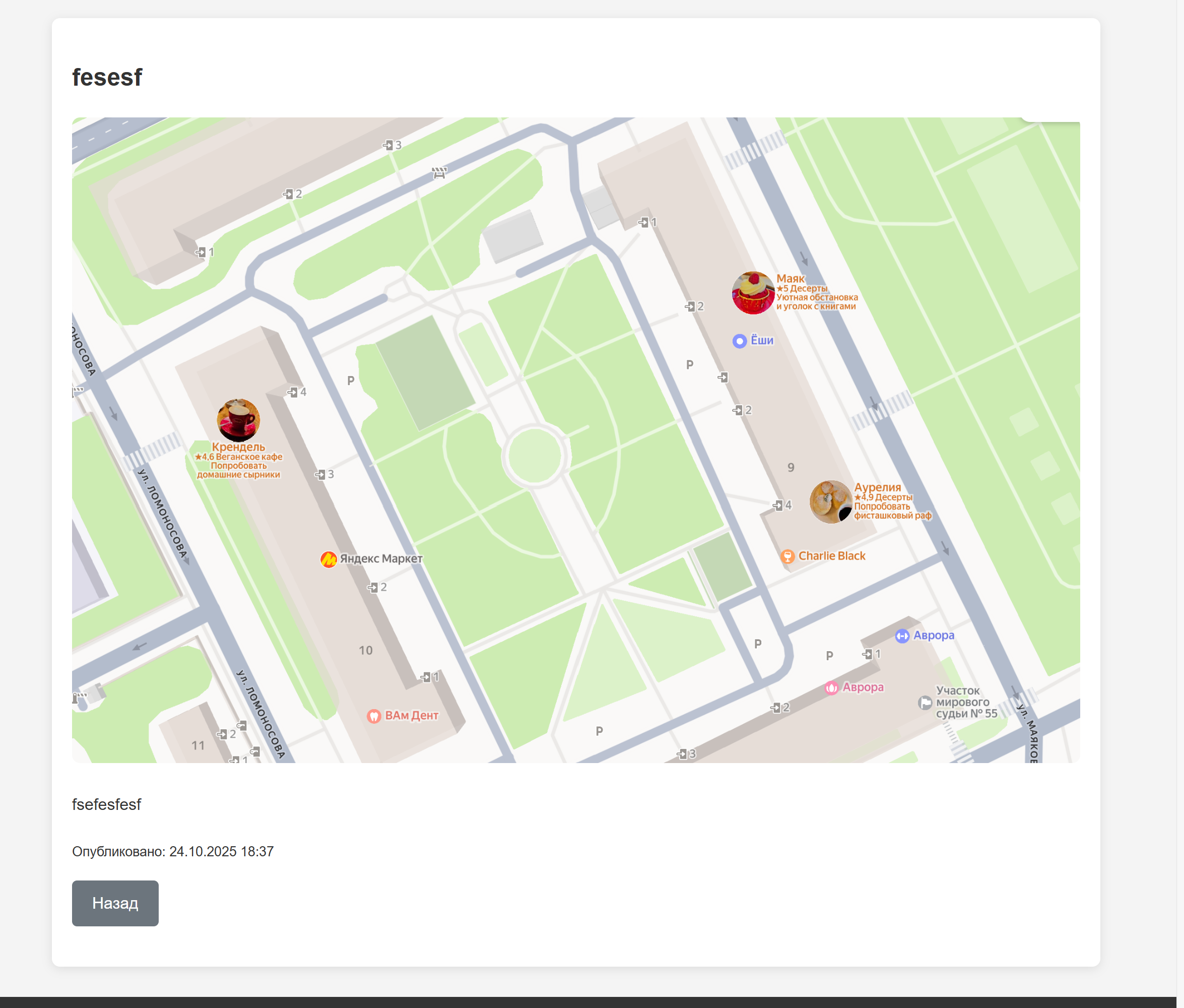The width and height of the screenshot is (1184, 1008).
Task: Click the Аурелия pastry photo marker
Action: pos(830,501)
